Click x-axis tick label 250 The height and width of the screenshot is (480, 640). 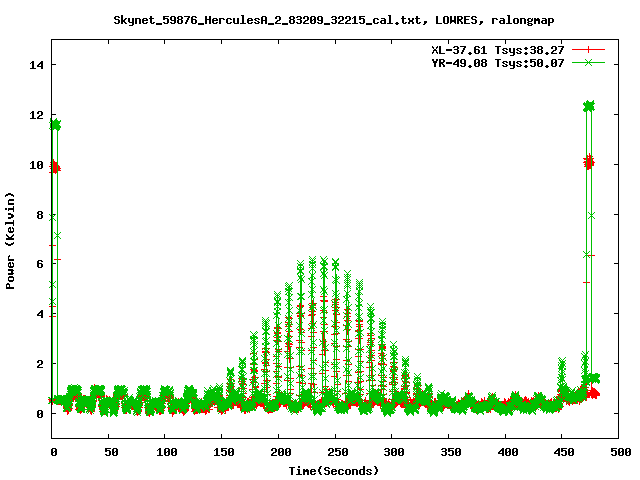[337, 452]
